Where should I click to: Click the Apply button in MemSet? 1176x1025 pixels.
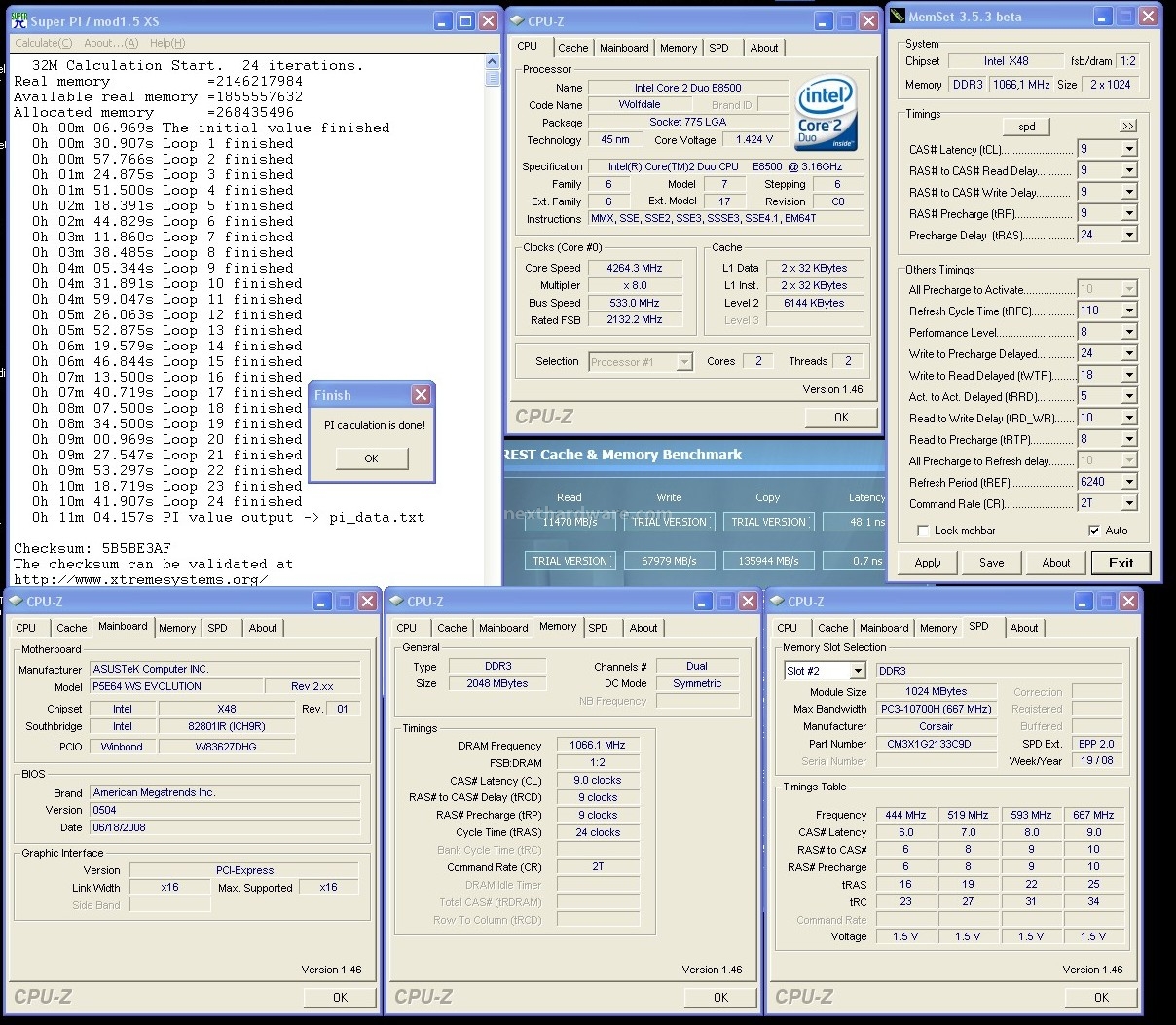pos(928,563)
